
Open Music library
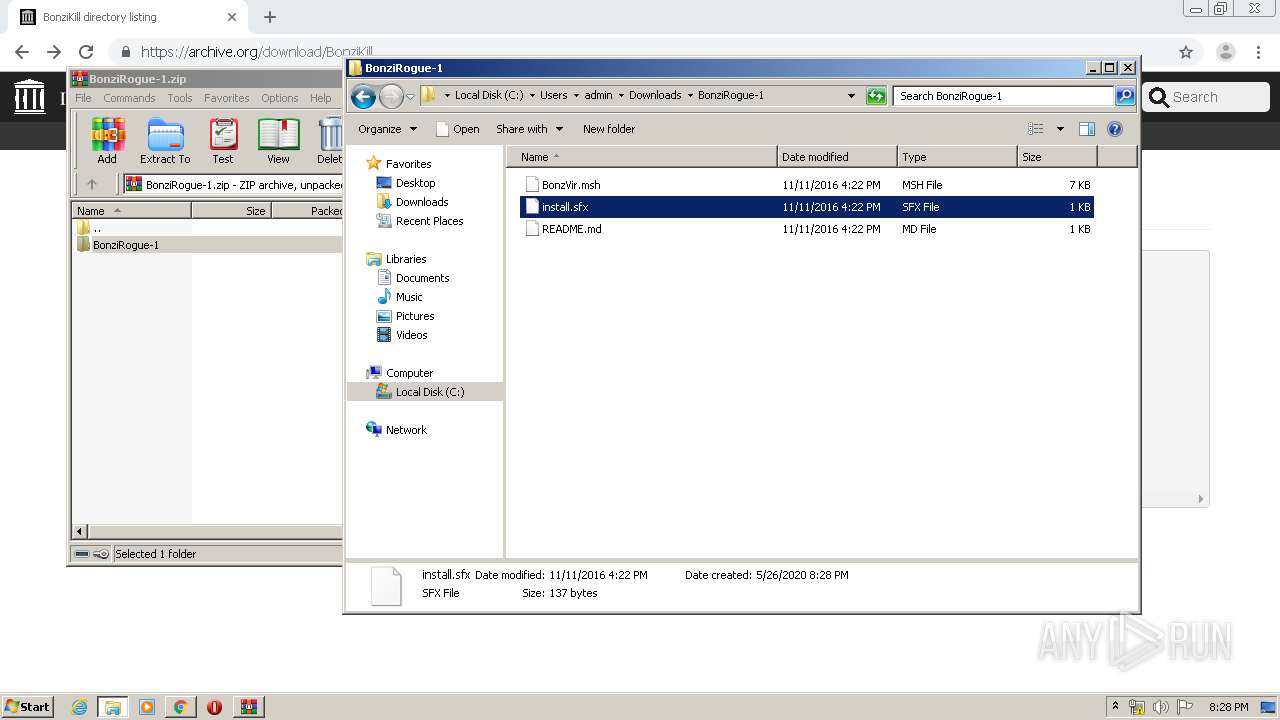click(409, 297)
